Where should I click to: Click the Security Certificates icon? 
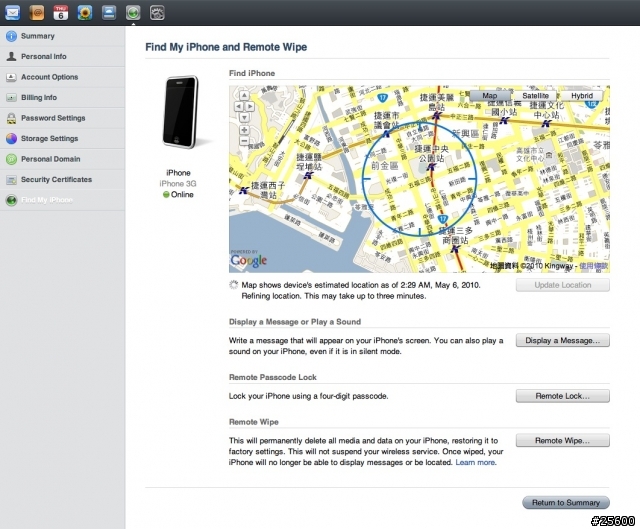11,180
